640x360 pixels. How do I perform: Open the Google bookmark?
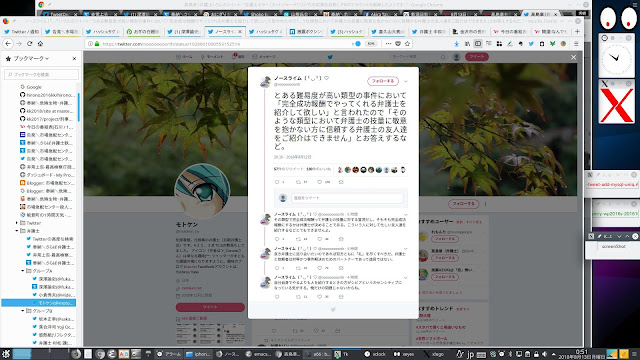31,87
